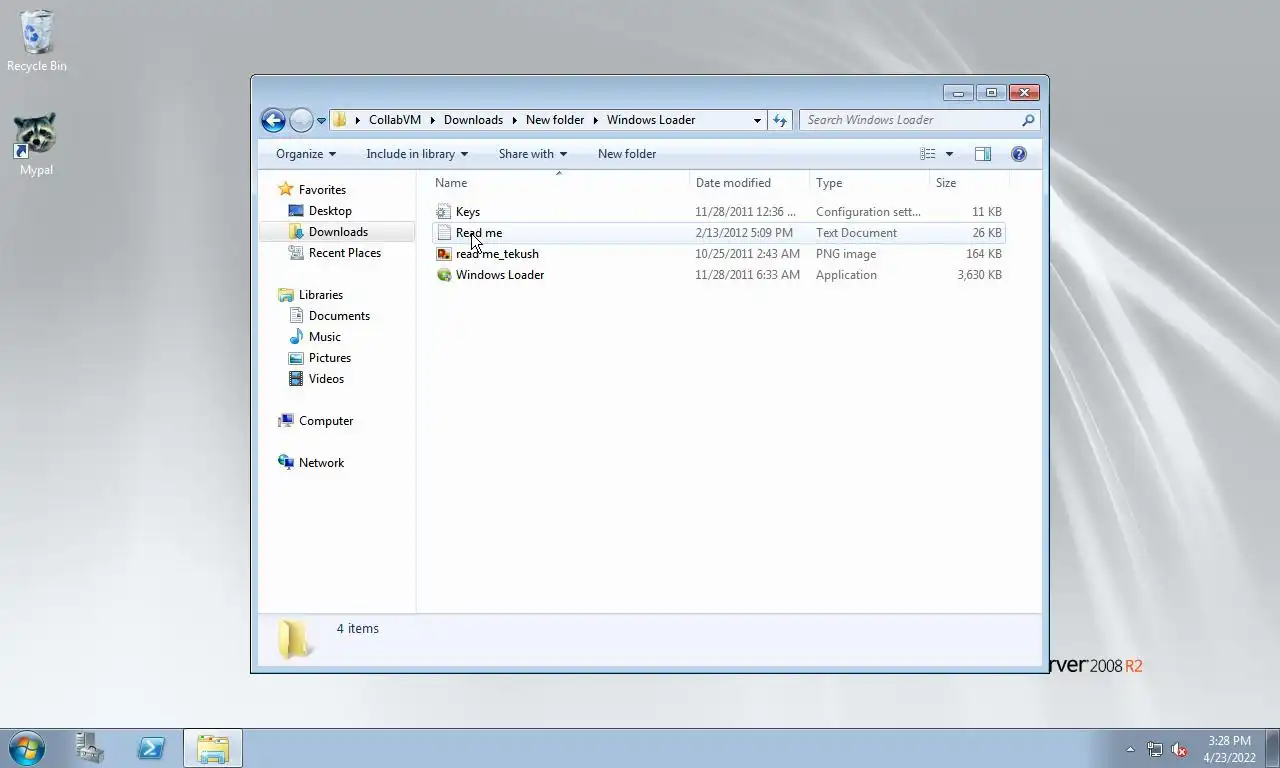Close the Explorer window
1280x768 pixels.
(x=1024, y=93)
